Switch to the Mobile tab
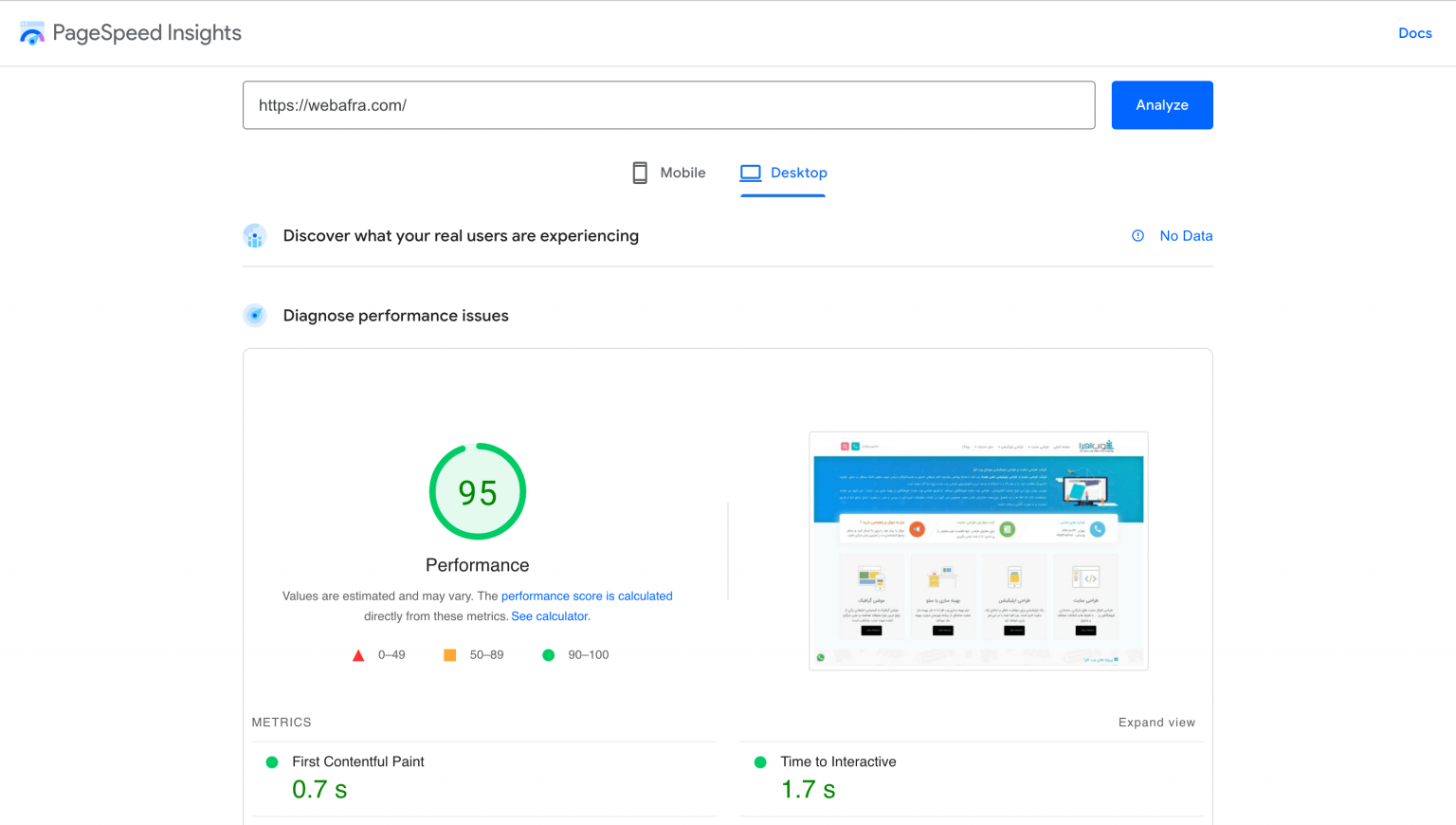 point(669,173)
